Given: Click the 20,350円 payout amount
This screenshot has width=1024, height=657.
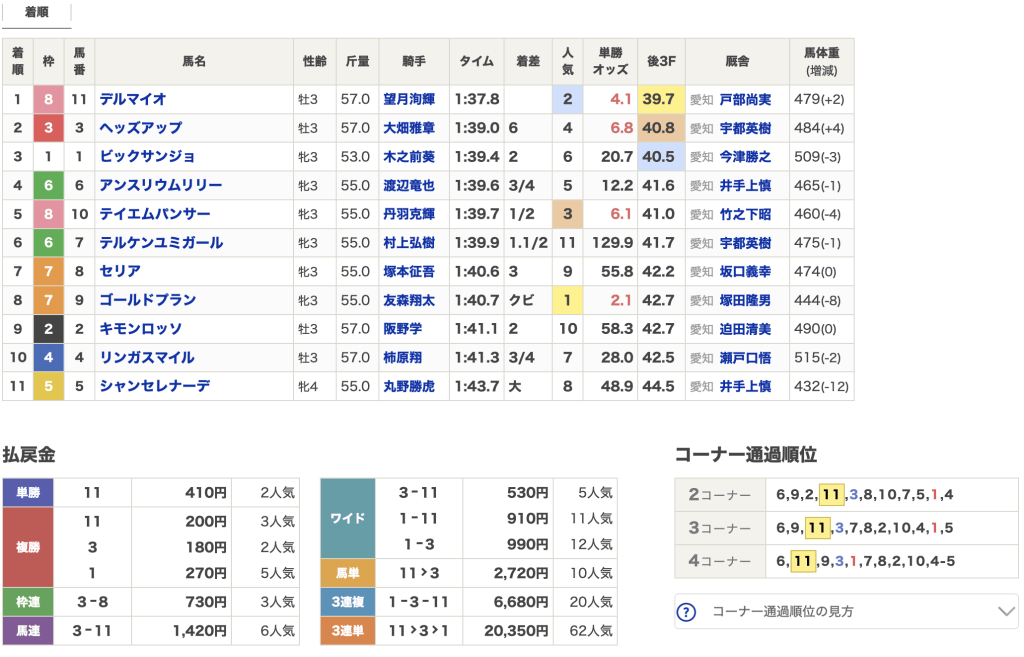Looking at the screenshot, I should point(516,630).
